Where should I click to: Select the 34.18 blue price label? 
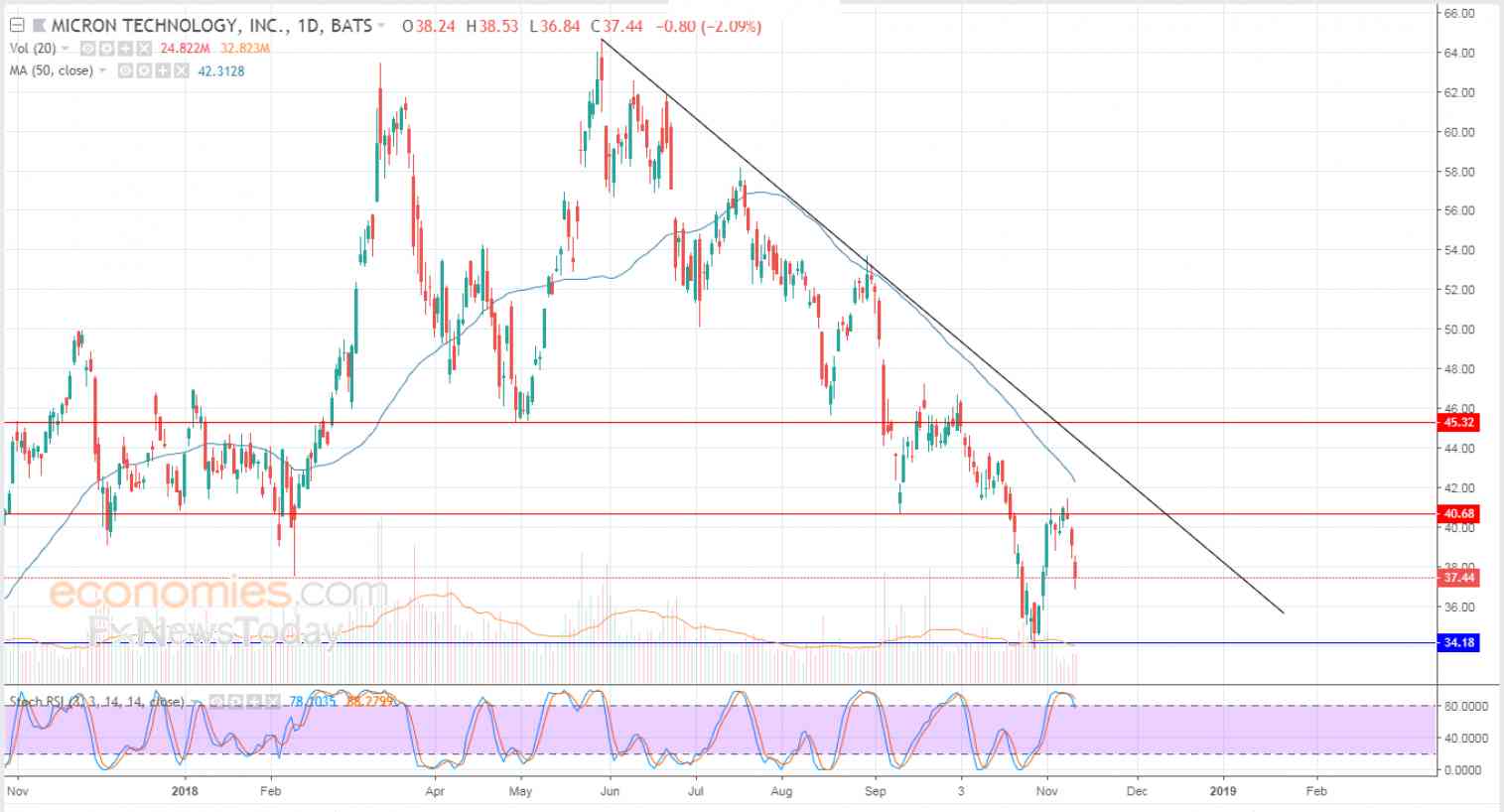click(1459, 643)
